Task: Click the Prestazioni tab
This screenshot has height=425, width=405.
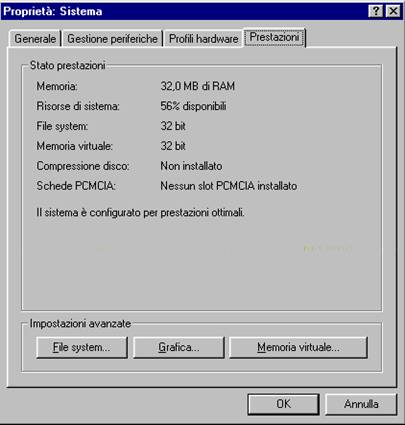Action: [274, 37]
